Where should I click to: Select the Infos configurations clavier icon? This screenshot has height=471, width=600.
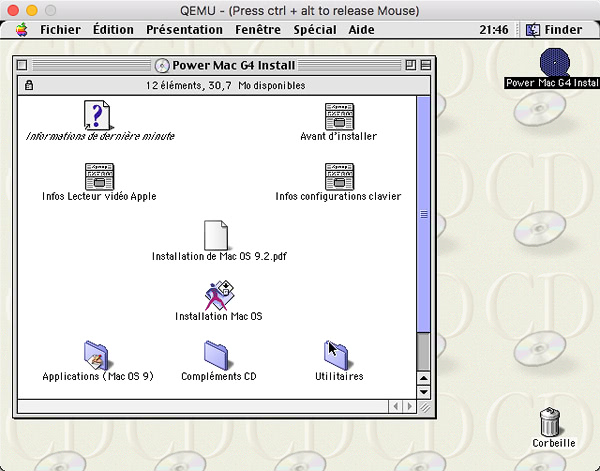click(339, 176)
